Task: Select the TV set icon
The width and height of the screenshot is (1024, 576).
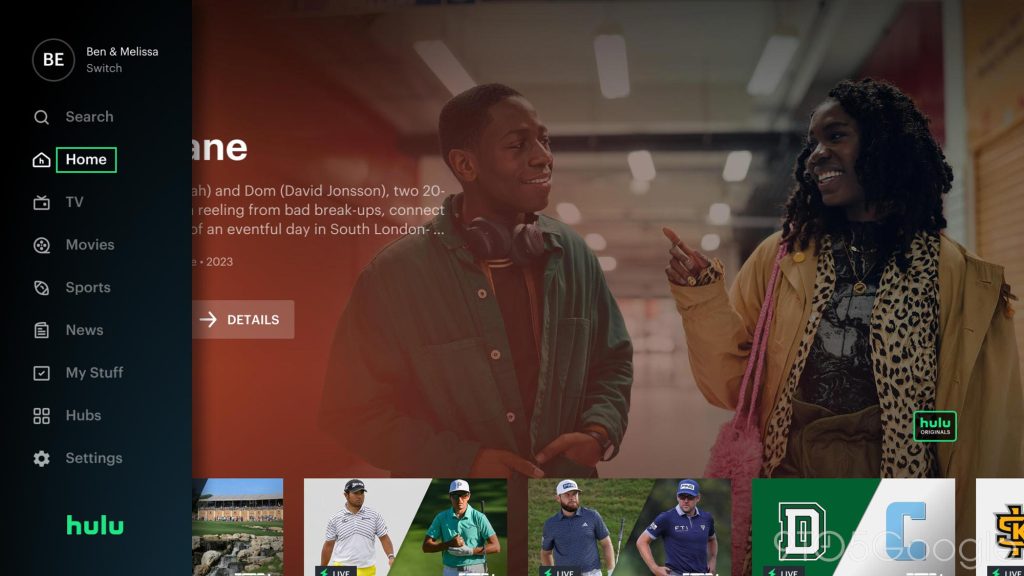Action: (41, 203)
